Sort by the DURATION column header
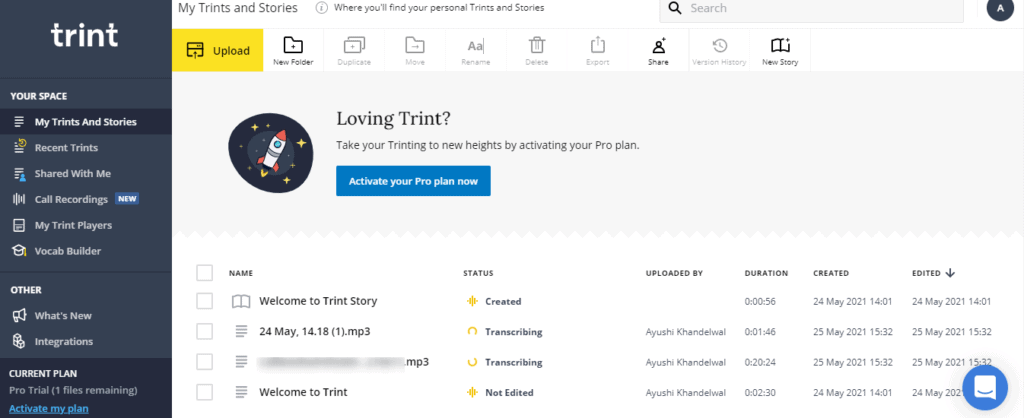 click(x=766, y=273)
